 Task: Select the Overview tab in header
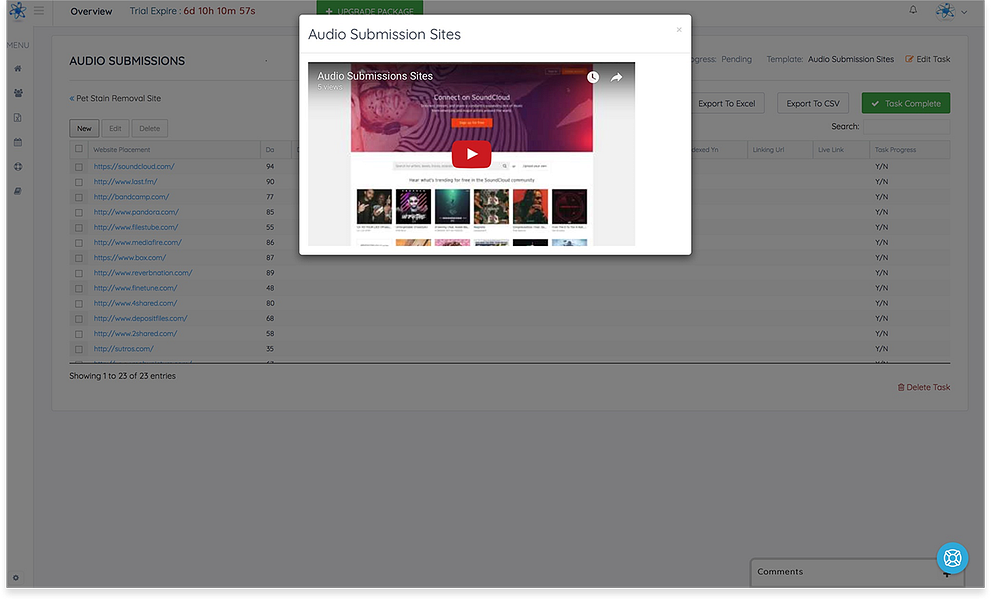[91, 11]
